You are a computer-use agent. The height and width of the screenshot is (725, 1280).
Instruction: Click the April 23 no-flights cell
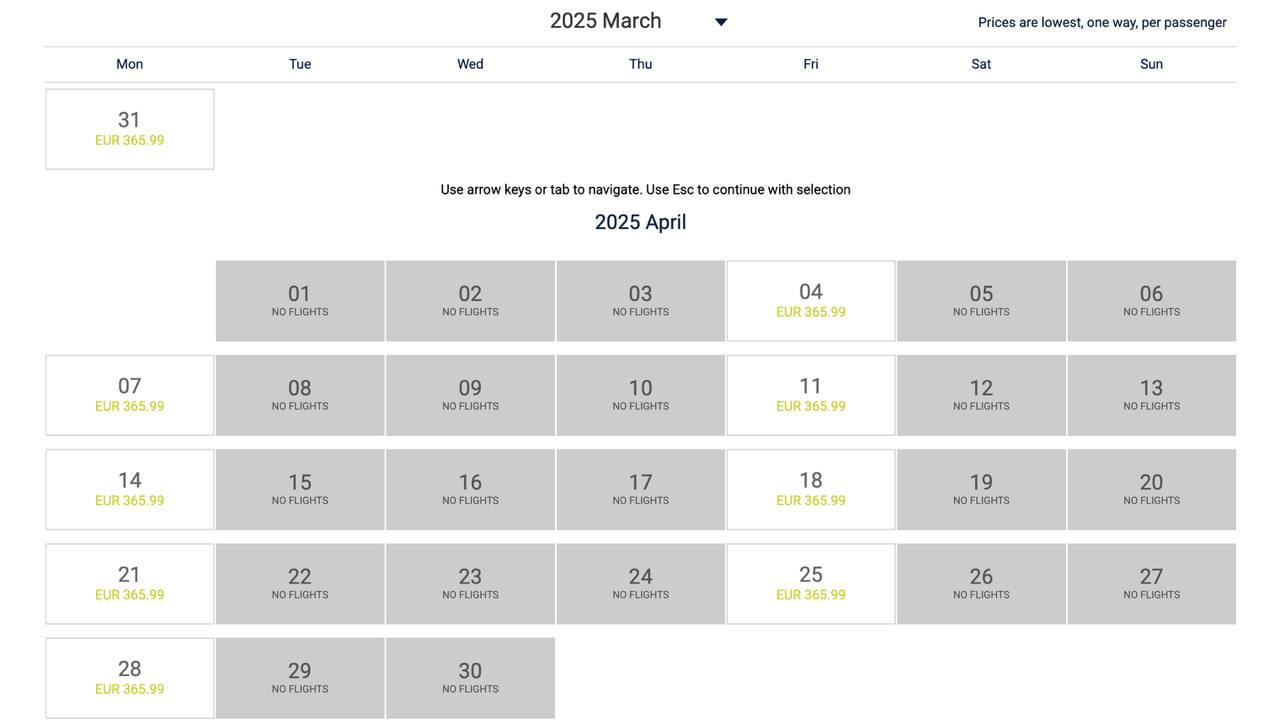click(x=470, y=584)
